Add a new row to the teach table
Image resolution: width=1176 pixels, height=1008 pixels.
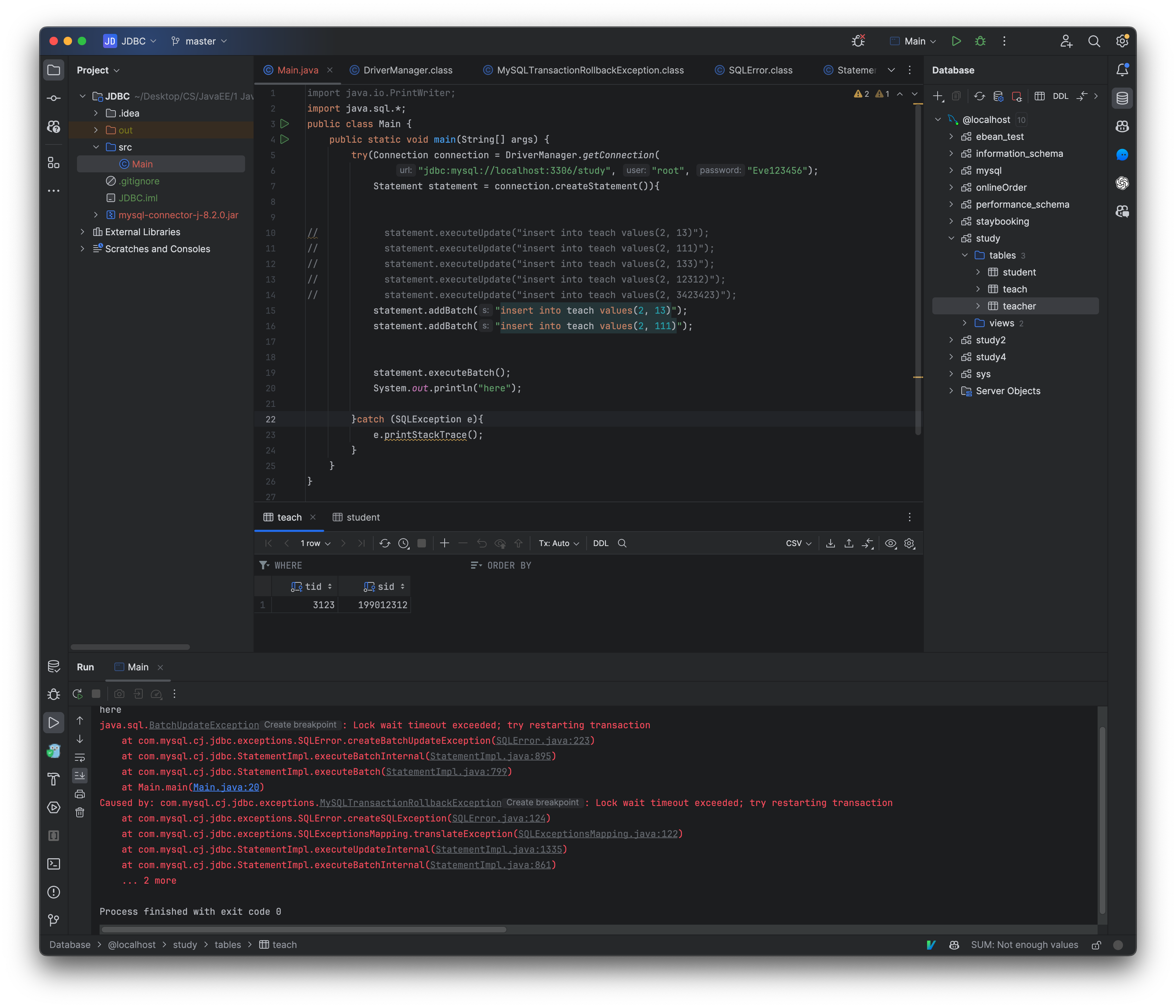[x=445, y=543]
